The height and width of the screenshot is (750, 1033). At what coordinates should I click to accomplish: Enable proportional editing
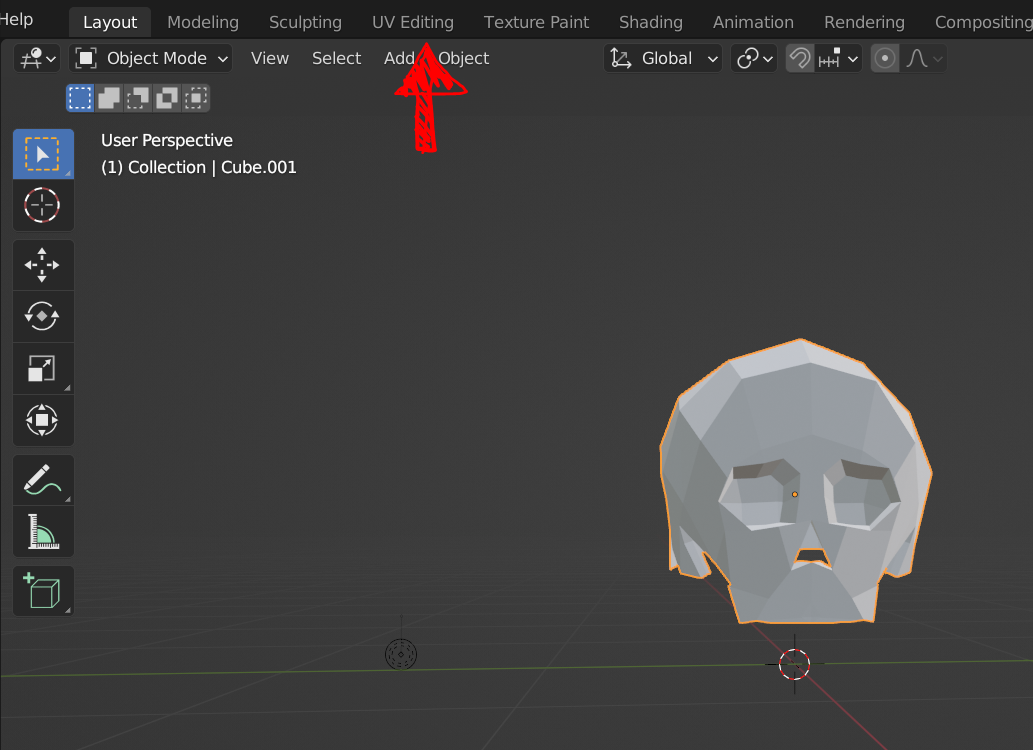click(884, 58)
